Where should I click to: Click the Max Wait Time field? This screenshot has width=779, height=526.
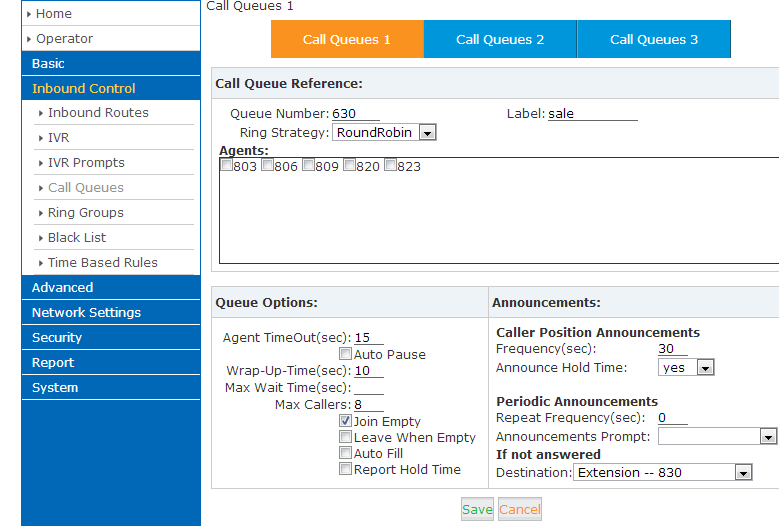[x=368, y=388]
